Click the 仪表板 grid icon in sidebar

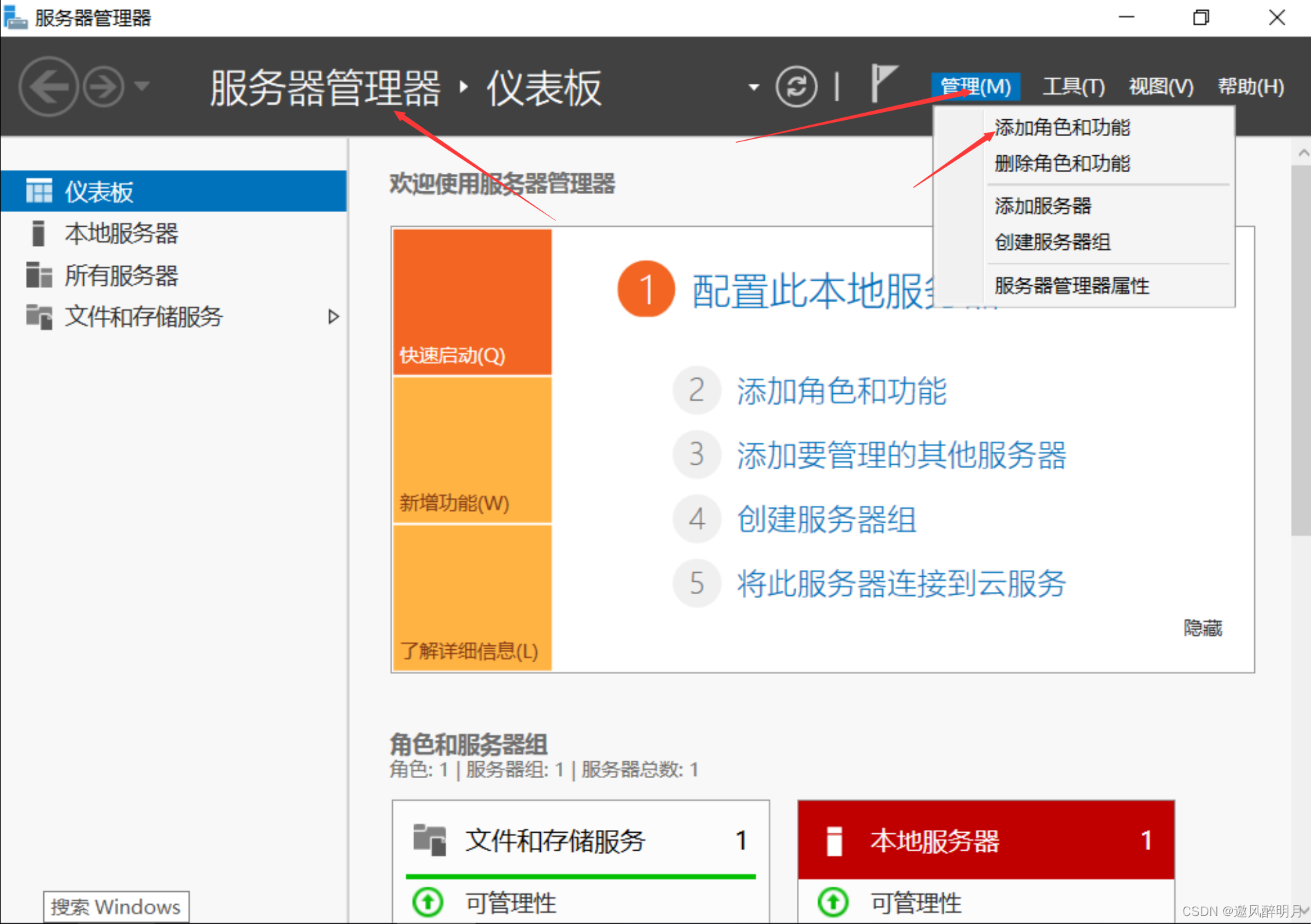(x=39, y=191)
